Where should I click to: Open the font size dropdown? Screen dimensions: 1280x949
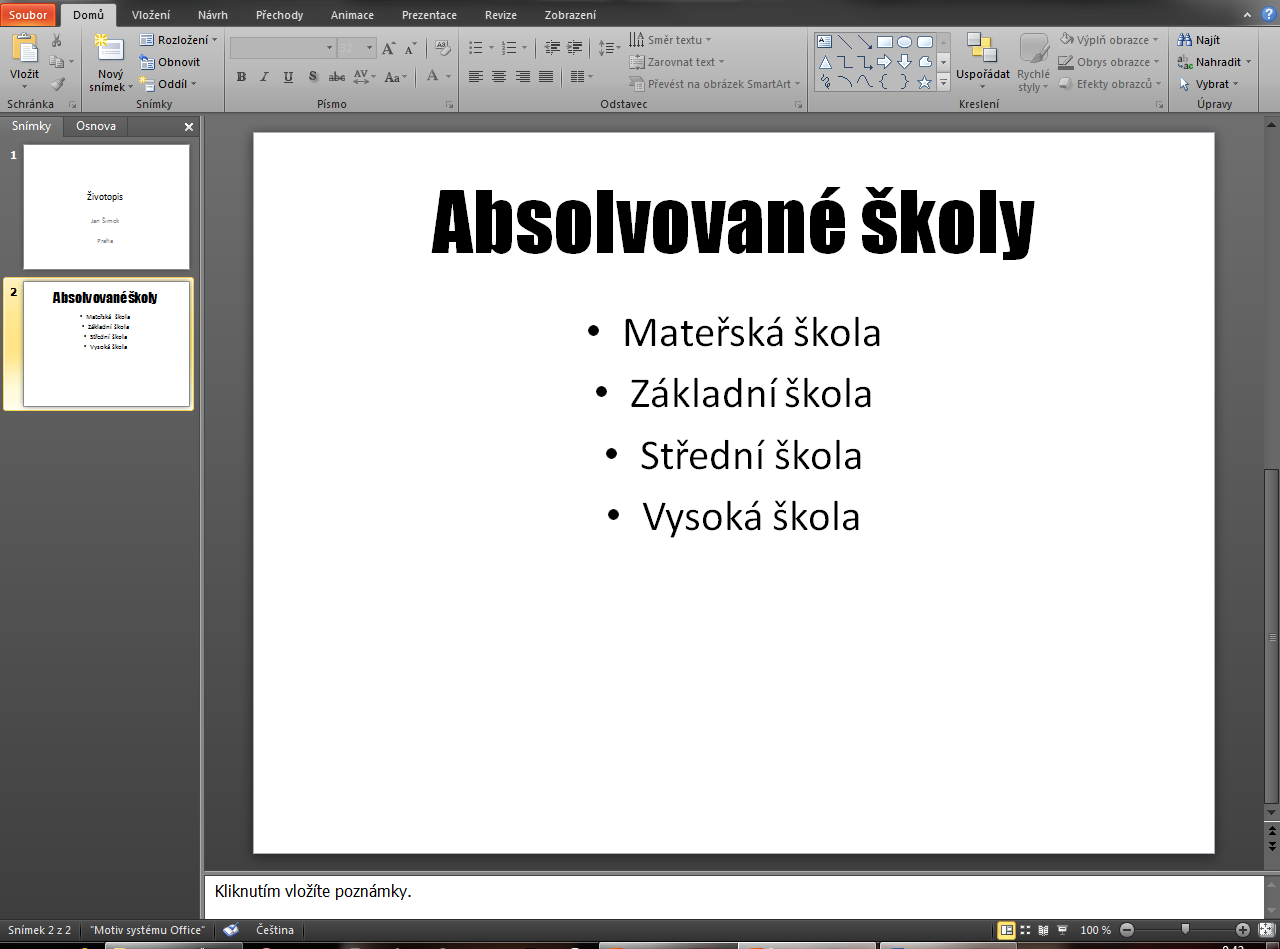click(370, 48)
